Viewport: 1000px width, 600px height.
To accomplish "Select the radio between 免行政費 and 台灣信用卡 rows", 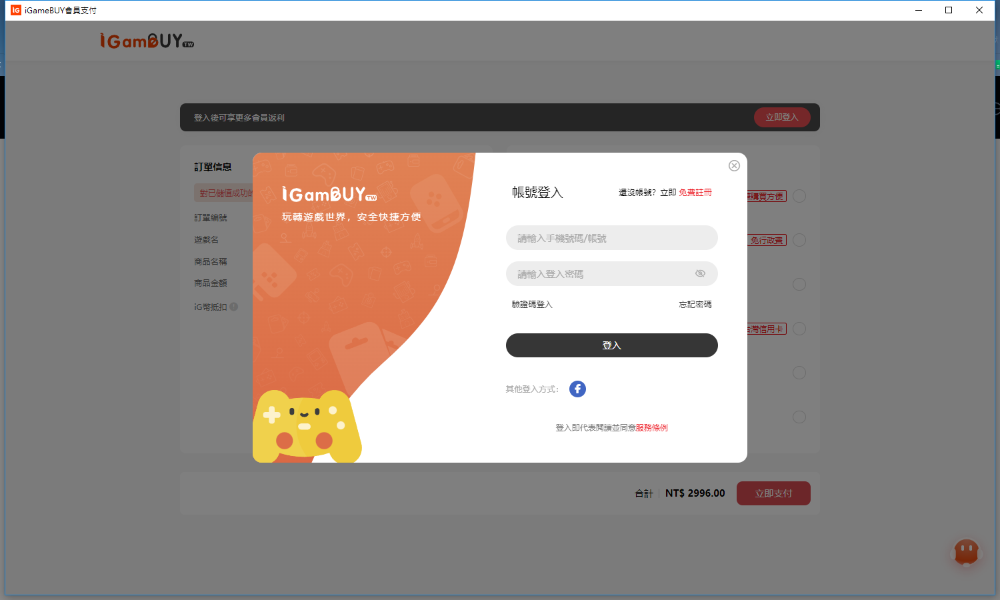I will pyautogui.click(x=799, y=284).
